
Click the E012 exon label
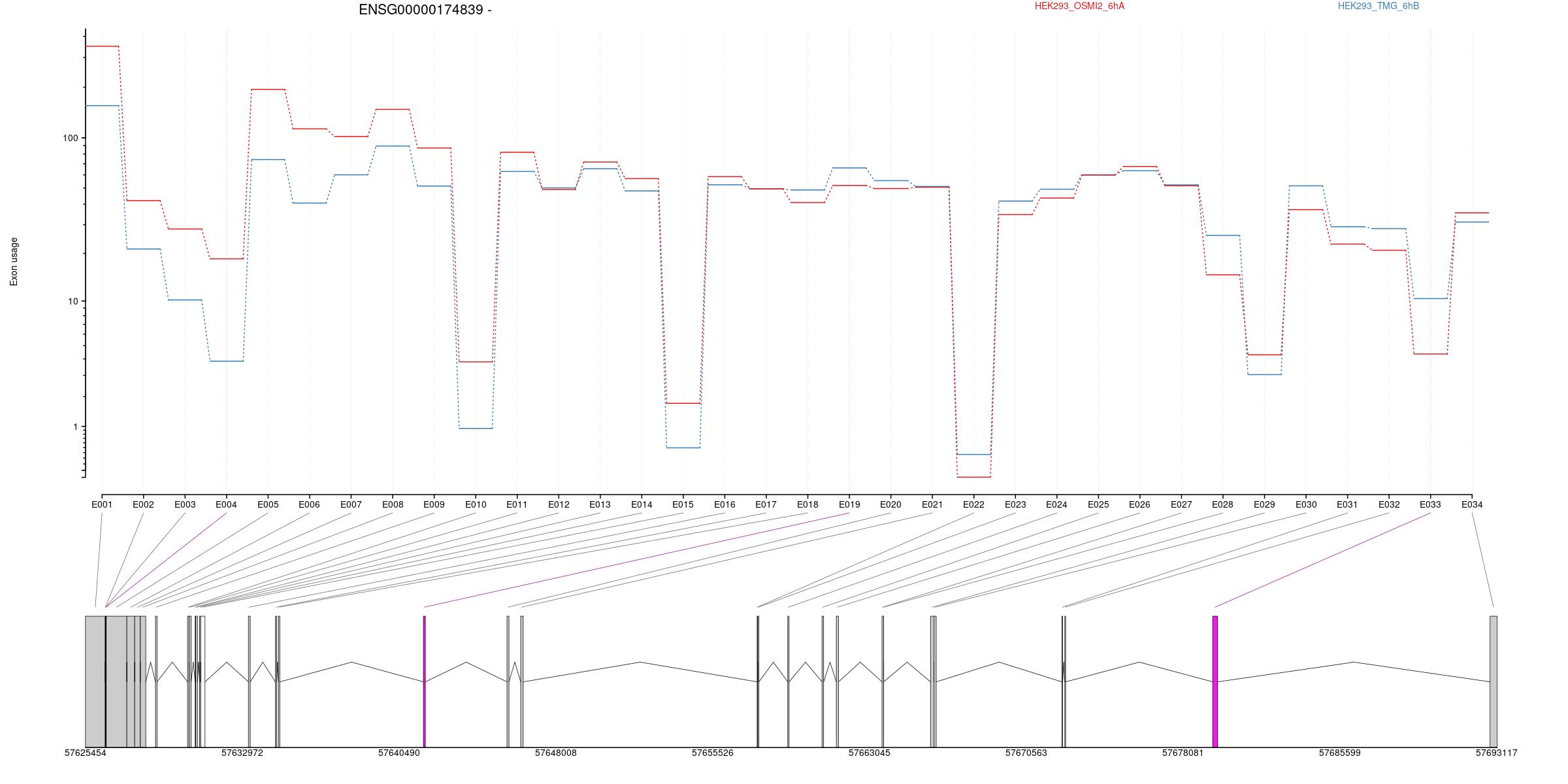(x=559, y=504)
